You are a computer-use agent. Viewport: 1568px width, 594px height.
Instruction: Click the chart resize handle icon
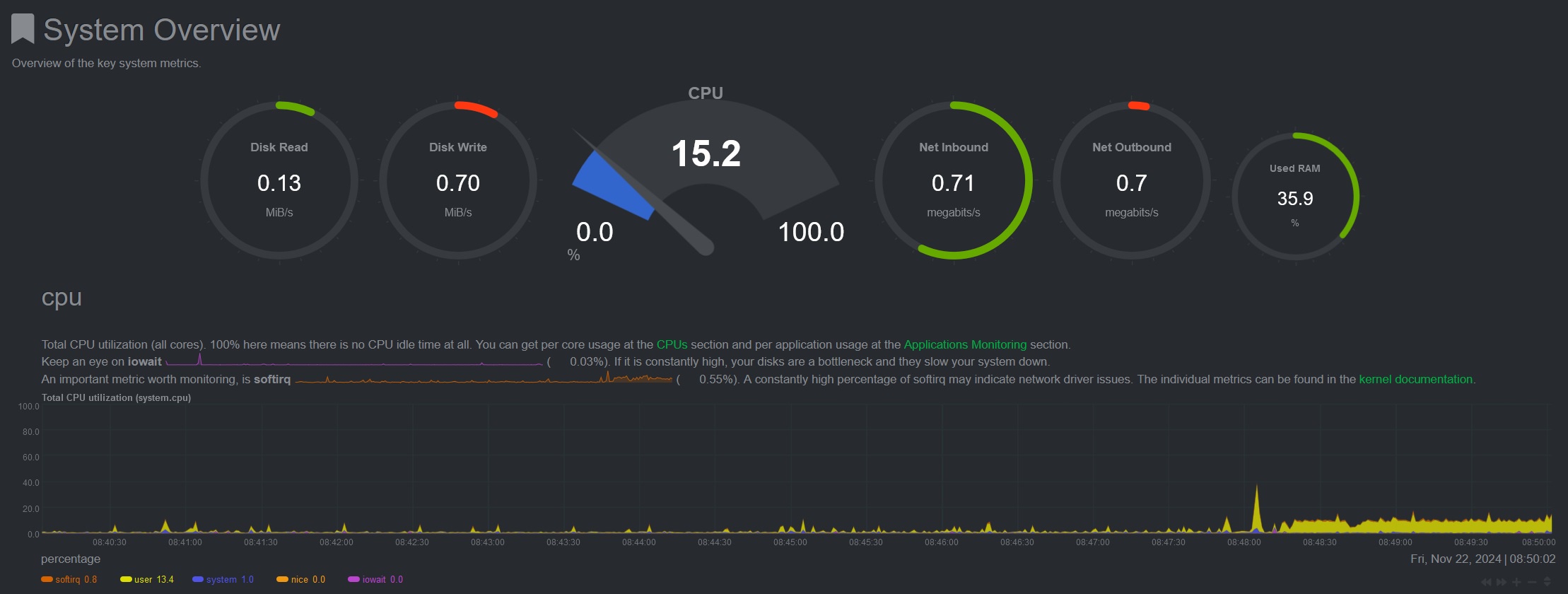(1547, 582)
